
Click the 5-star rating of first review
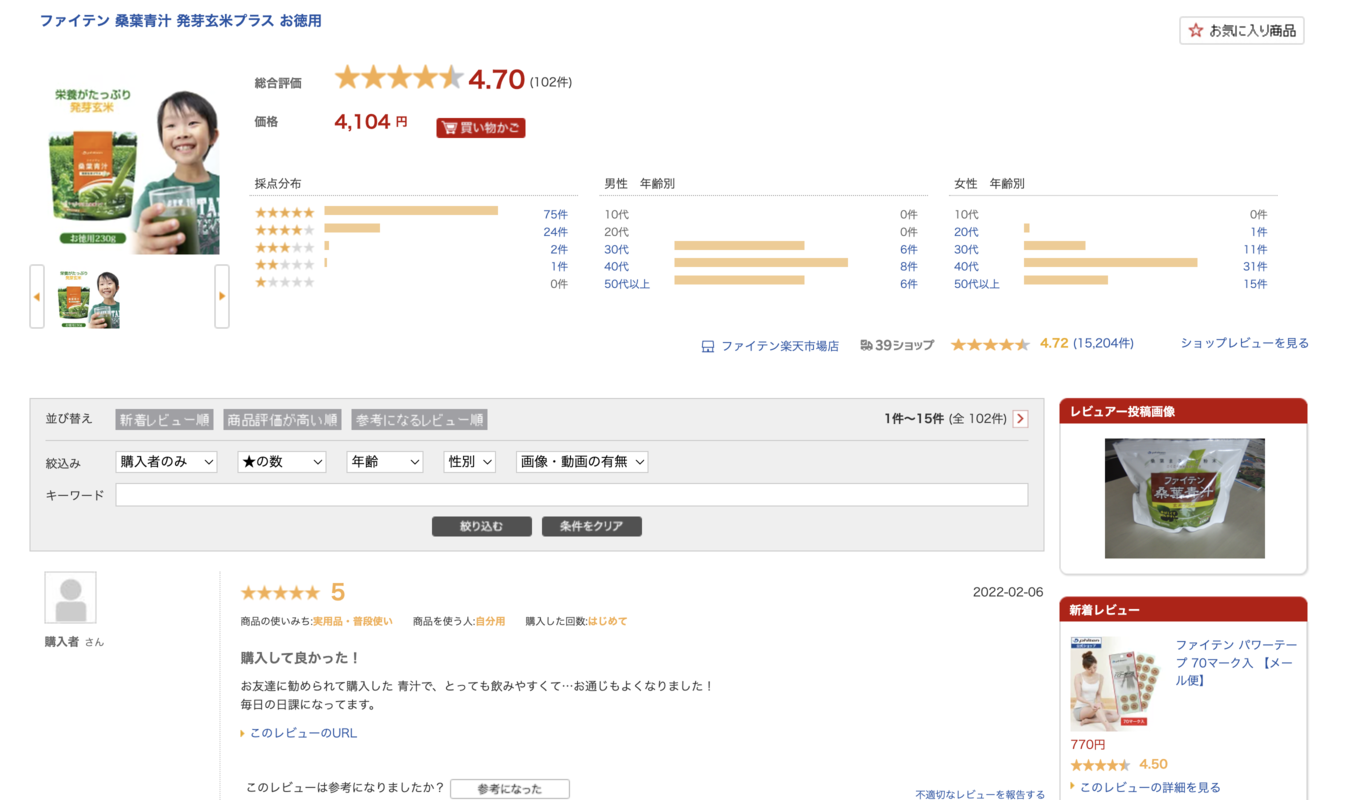[281, 593]
